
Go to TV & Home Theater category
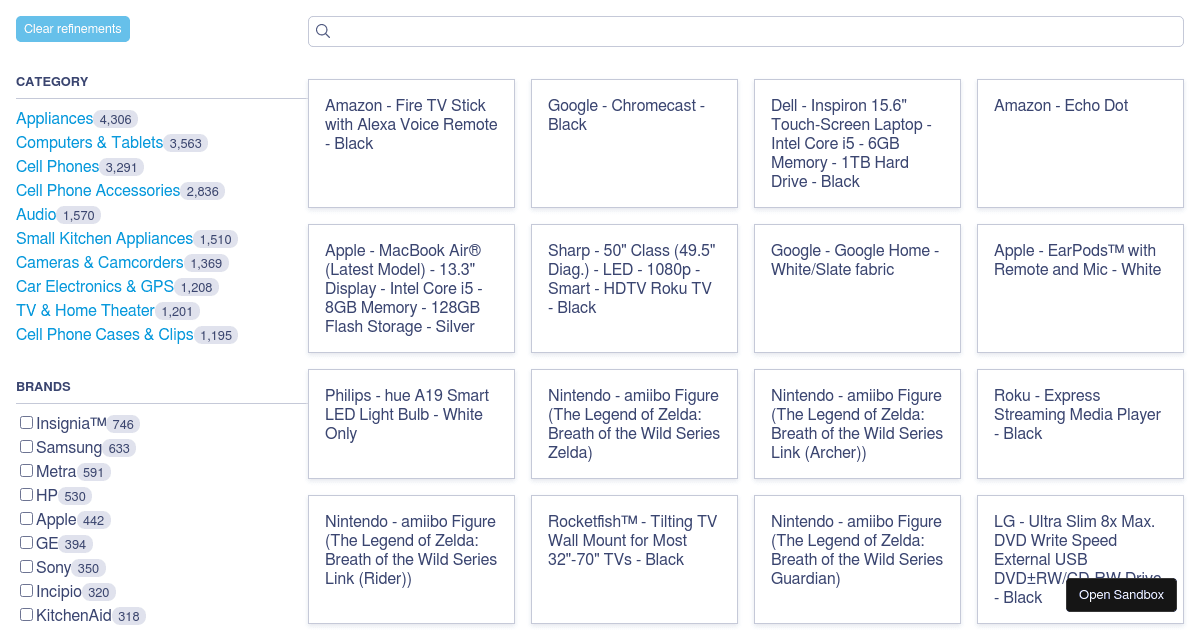click(85, 311)
